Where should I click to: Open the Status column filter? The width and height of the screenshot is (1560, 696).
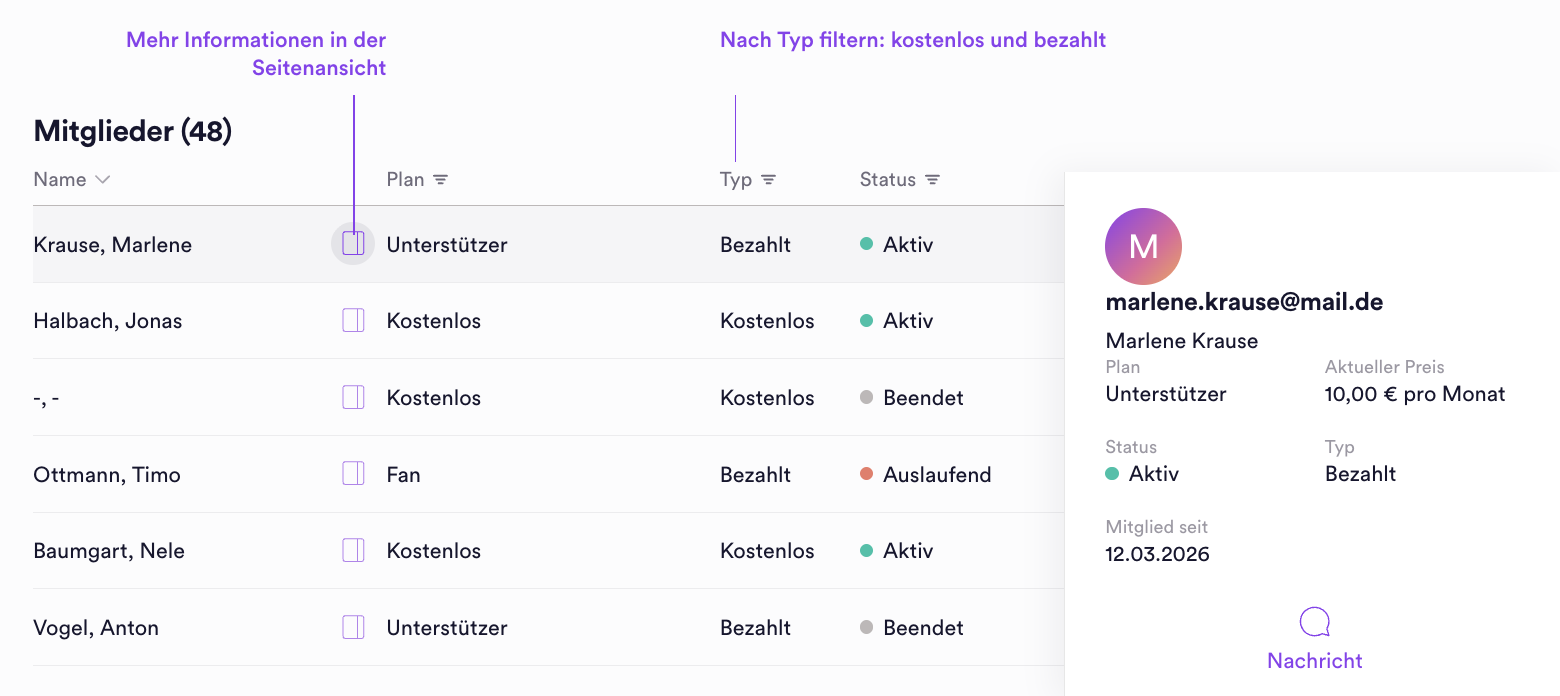click(x=932, y=180)
